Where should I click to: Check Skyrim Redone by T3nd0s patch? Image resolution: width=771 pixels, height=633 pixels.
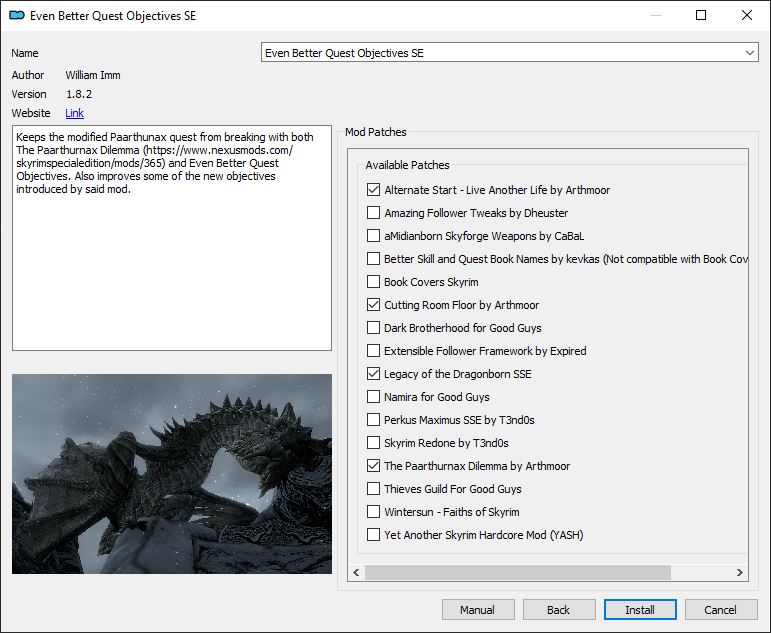coord(373,443)
